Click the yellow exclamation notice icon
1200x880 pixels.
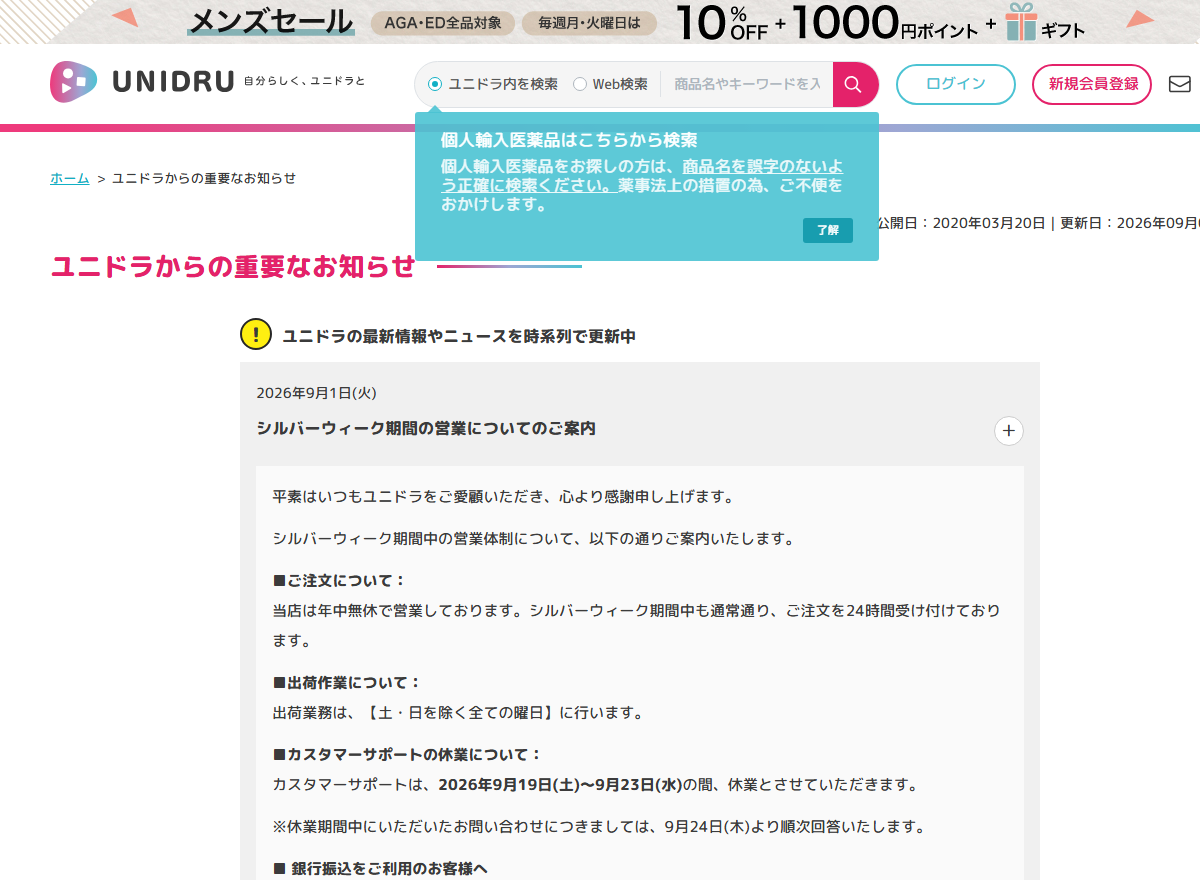pos(256,335)
